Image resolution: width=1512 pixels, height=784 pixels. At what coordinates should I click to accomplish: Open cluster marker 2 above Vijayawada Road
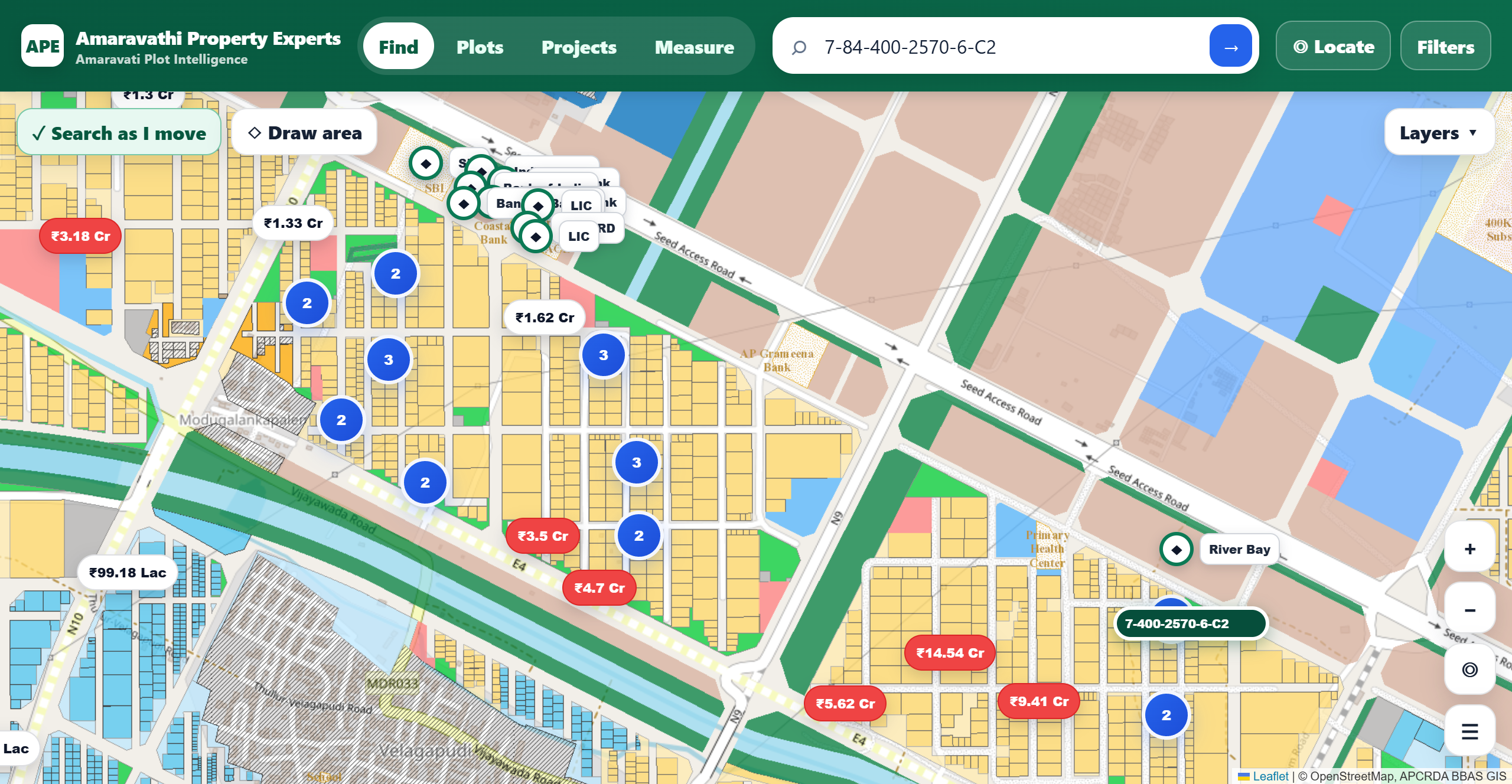(425, 483)
